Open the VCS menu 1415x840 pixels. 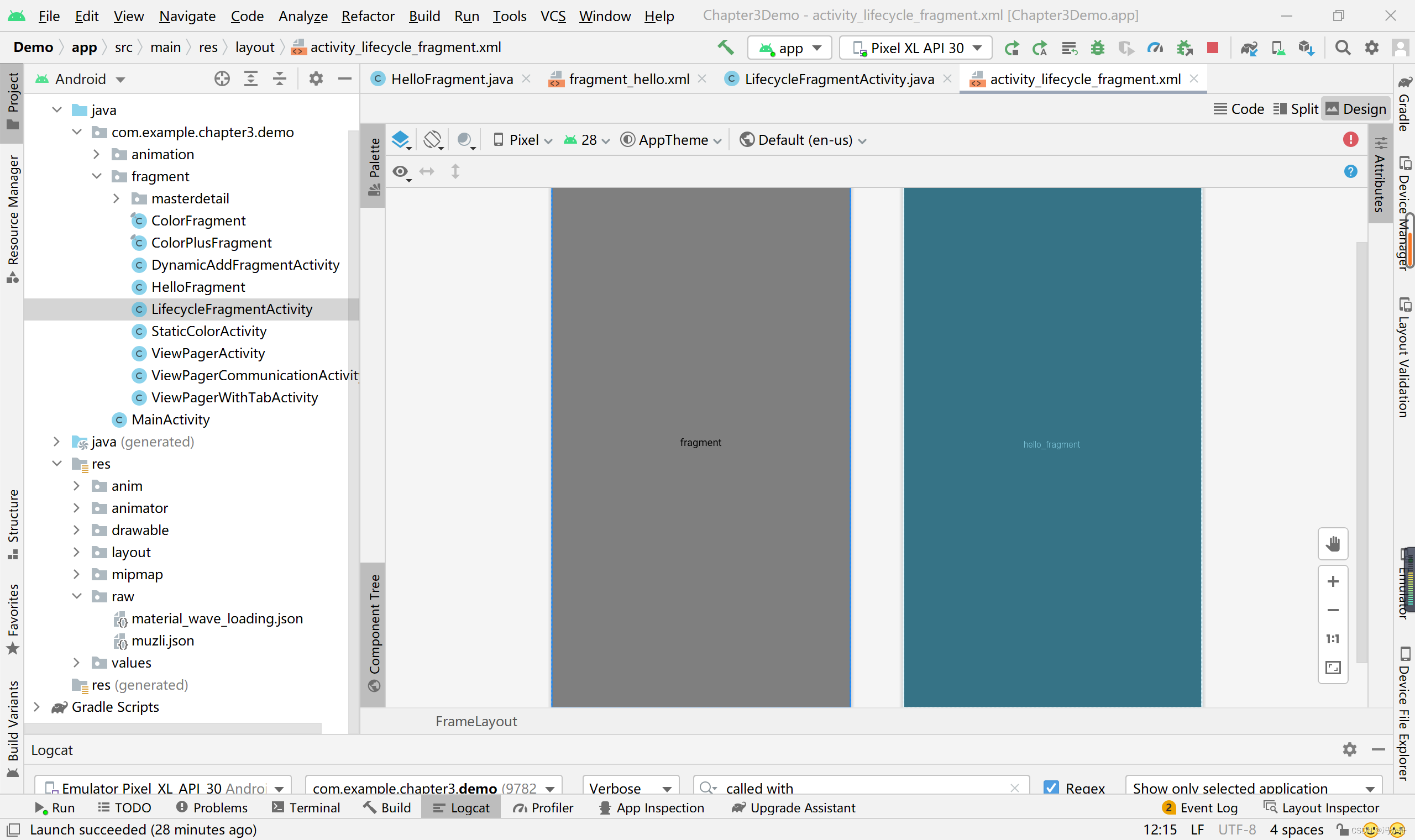(x=553, y=16)
